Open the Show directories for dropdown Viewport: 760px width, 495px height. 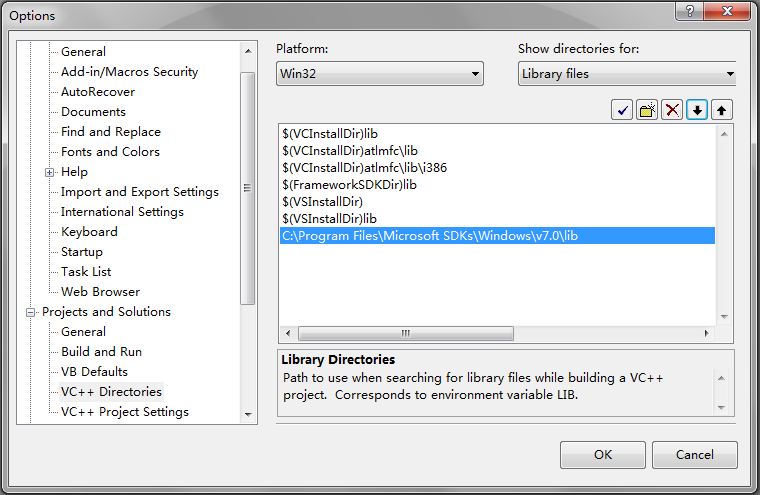click(x=627, y=74)
